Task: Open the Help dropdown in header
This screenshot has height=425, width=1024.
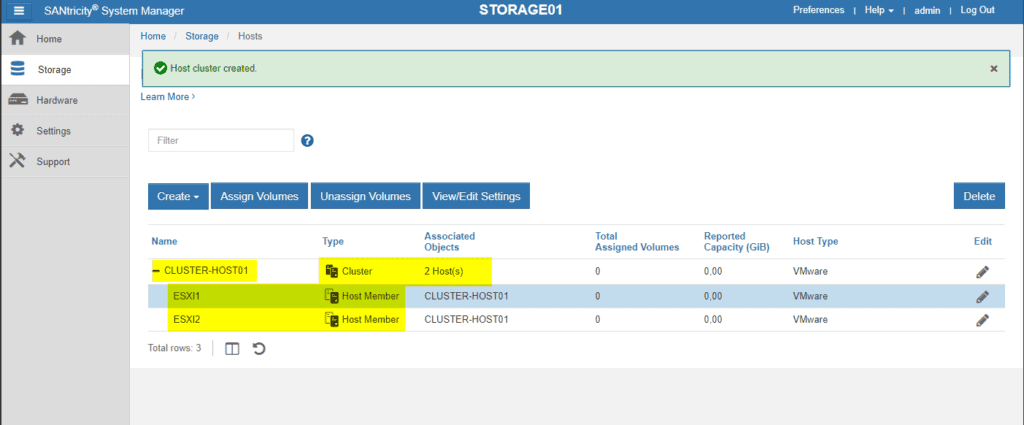Action: 879,10
